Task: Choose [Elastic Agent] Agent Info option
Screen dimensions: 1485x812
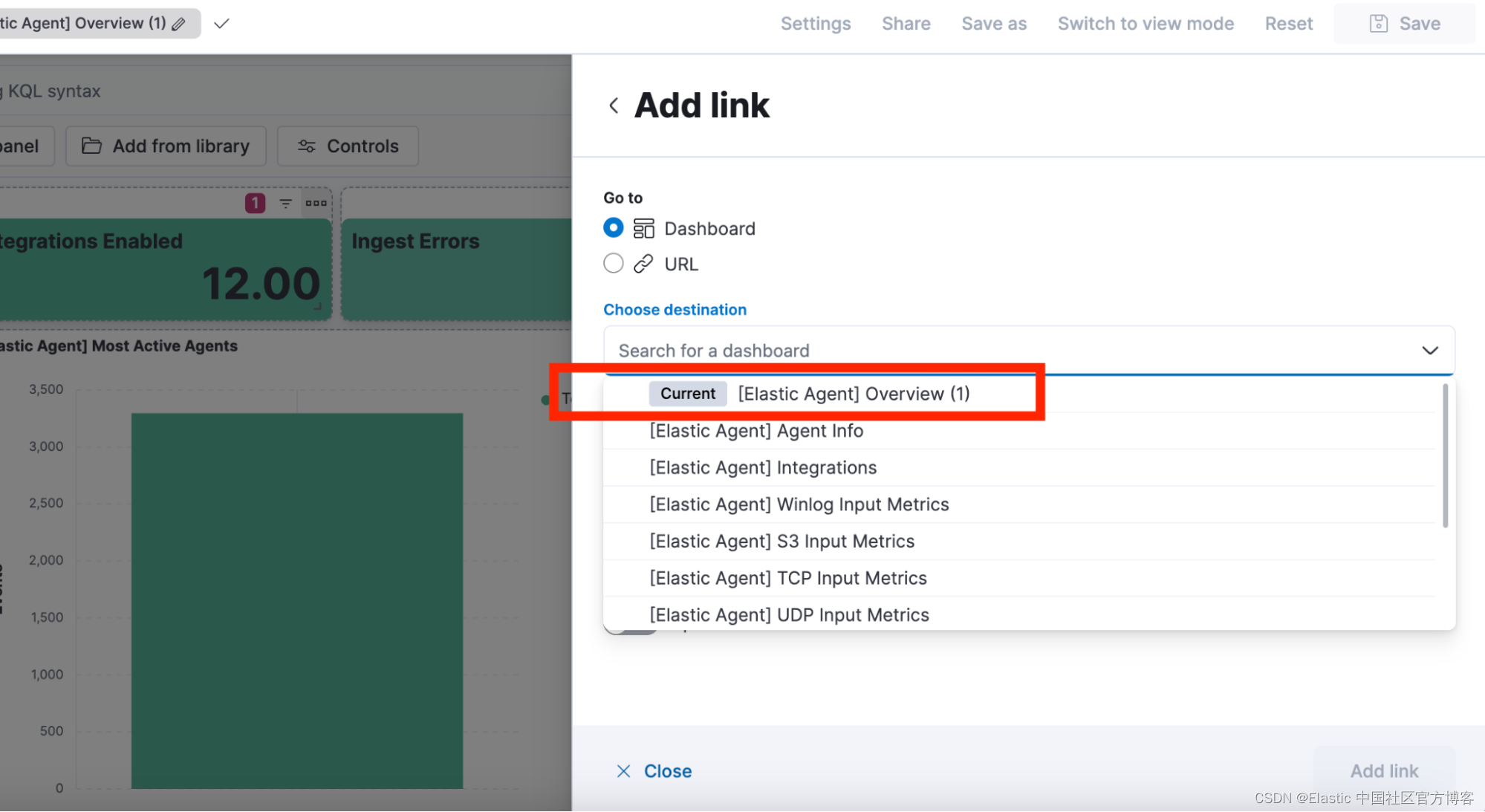Action: pos(756,431)
